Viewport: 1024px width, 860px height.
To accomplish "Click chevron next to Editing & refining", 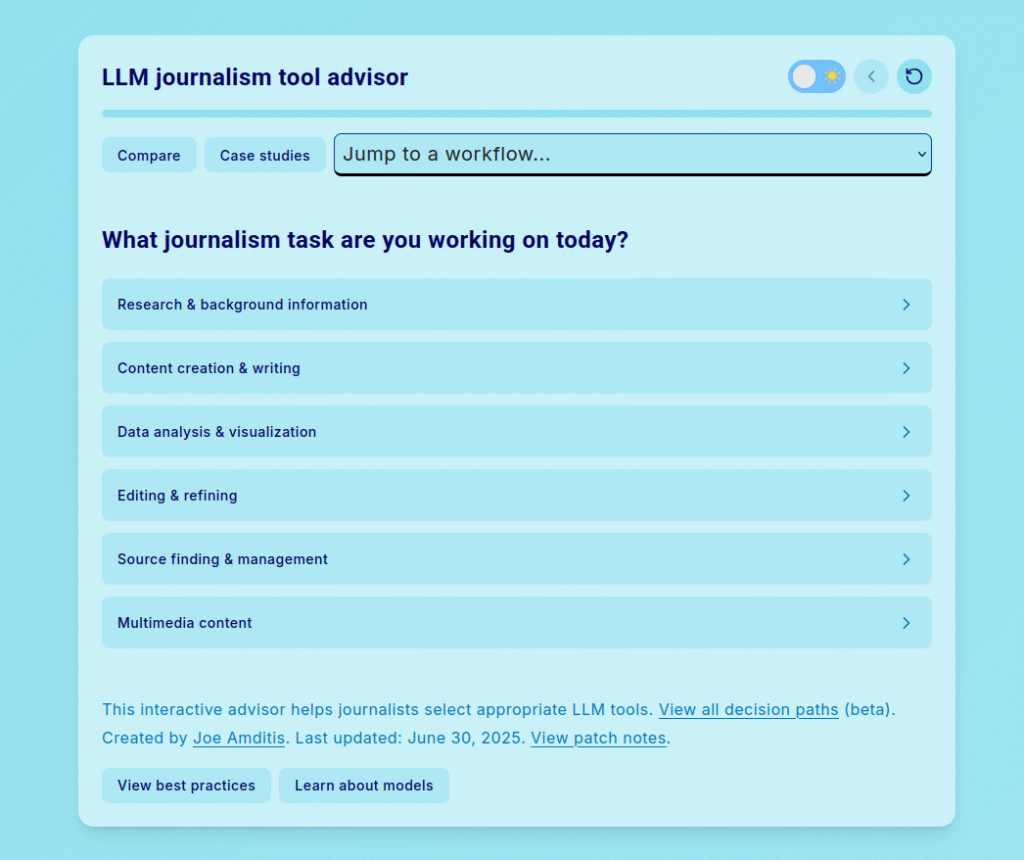I will (906, 496).
